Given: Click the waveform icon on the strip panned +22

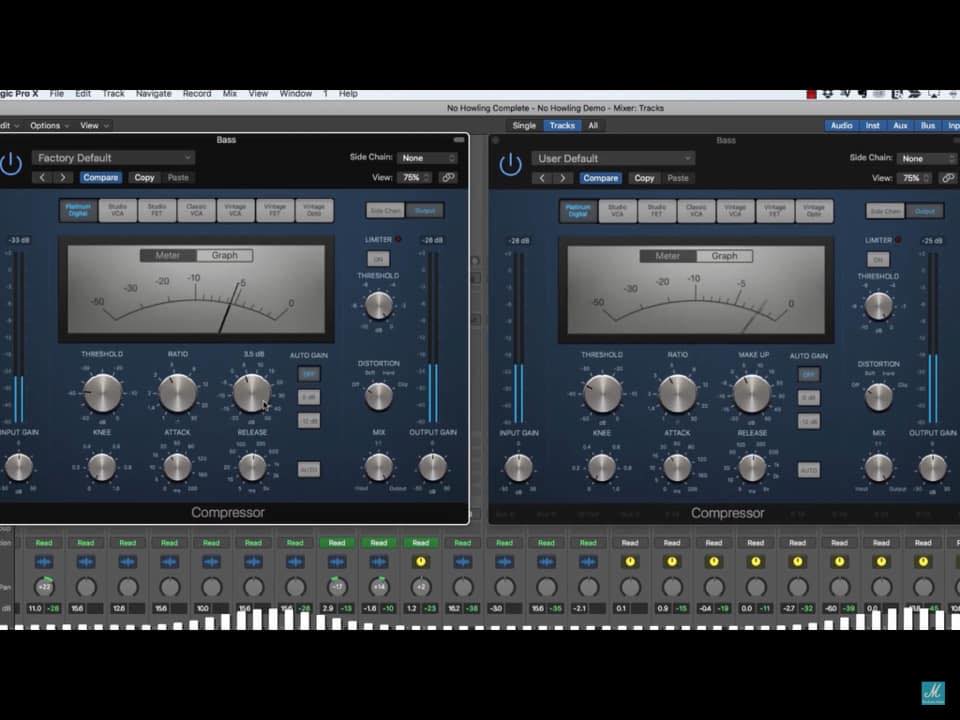Looking at the screenshot, I should 43,561.
